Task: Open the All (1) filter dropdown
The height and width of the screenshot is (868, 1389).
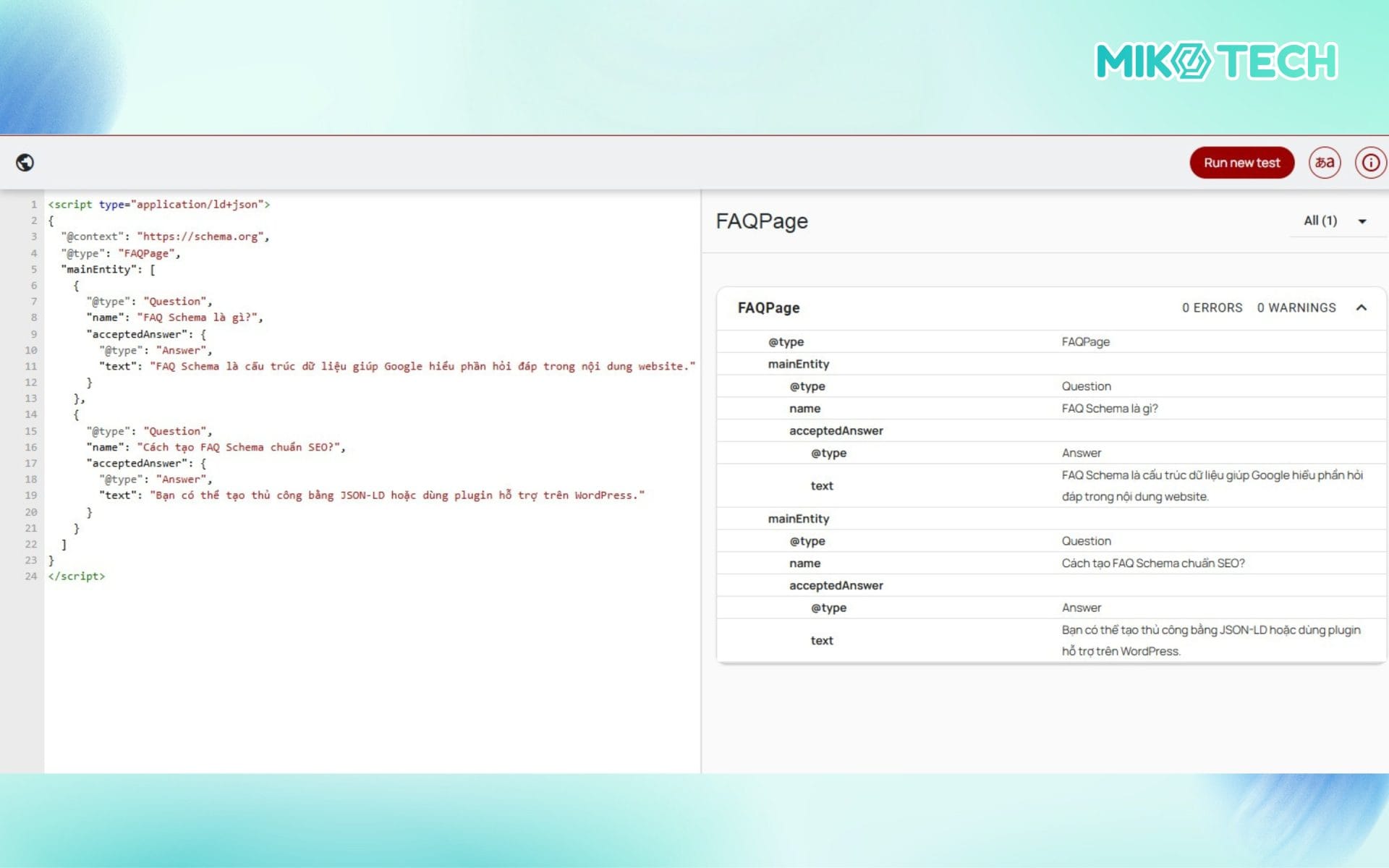Action: pos(1335,221)
